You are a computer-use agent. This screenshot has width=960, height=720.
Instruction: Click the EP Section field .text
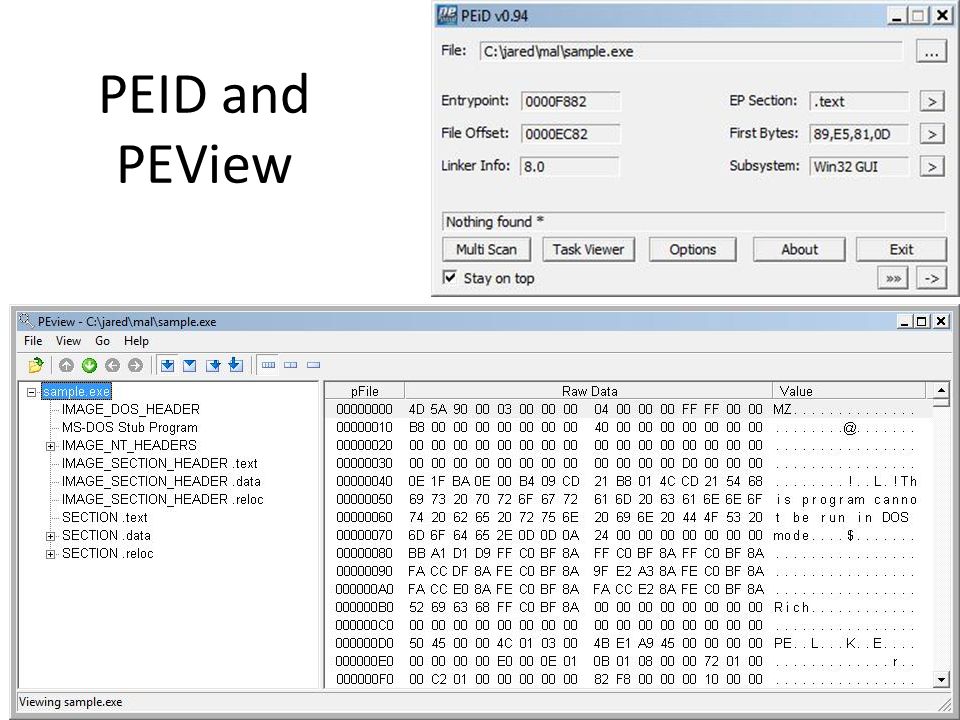pos(859,102)
